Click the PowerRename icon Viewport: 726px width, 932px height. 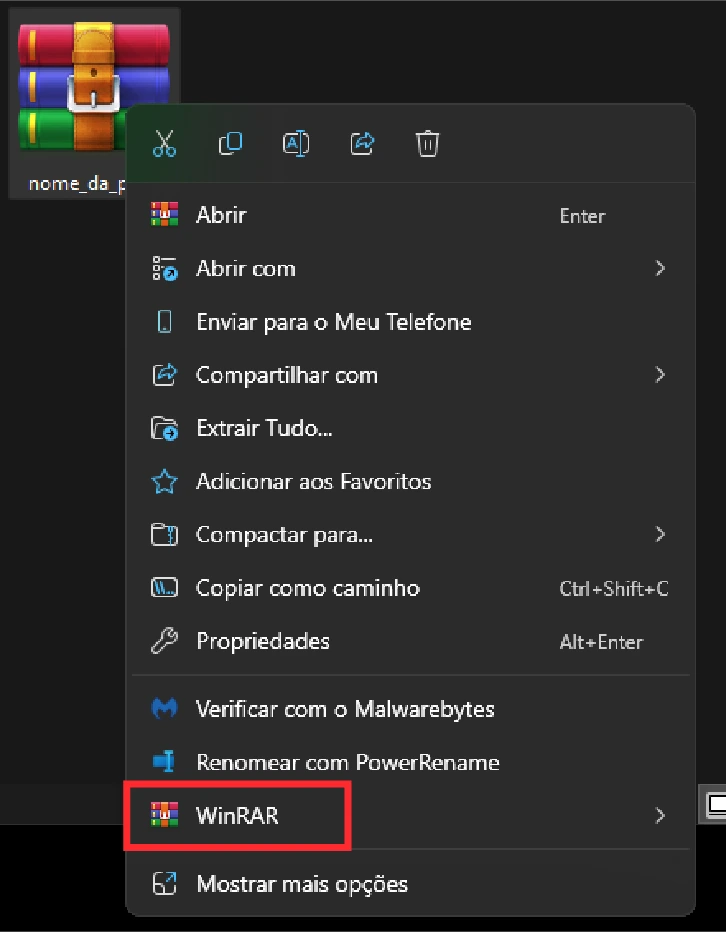pyautogui.click(x=164, y=762)
